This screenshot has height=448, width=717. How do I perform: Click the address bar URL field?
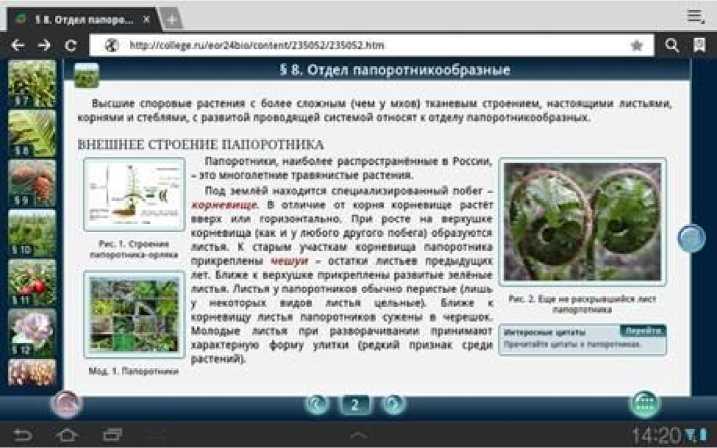coord(371,45)
